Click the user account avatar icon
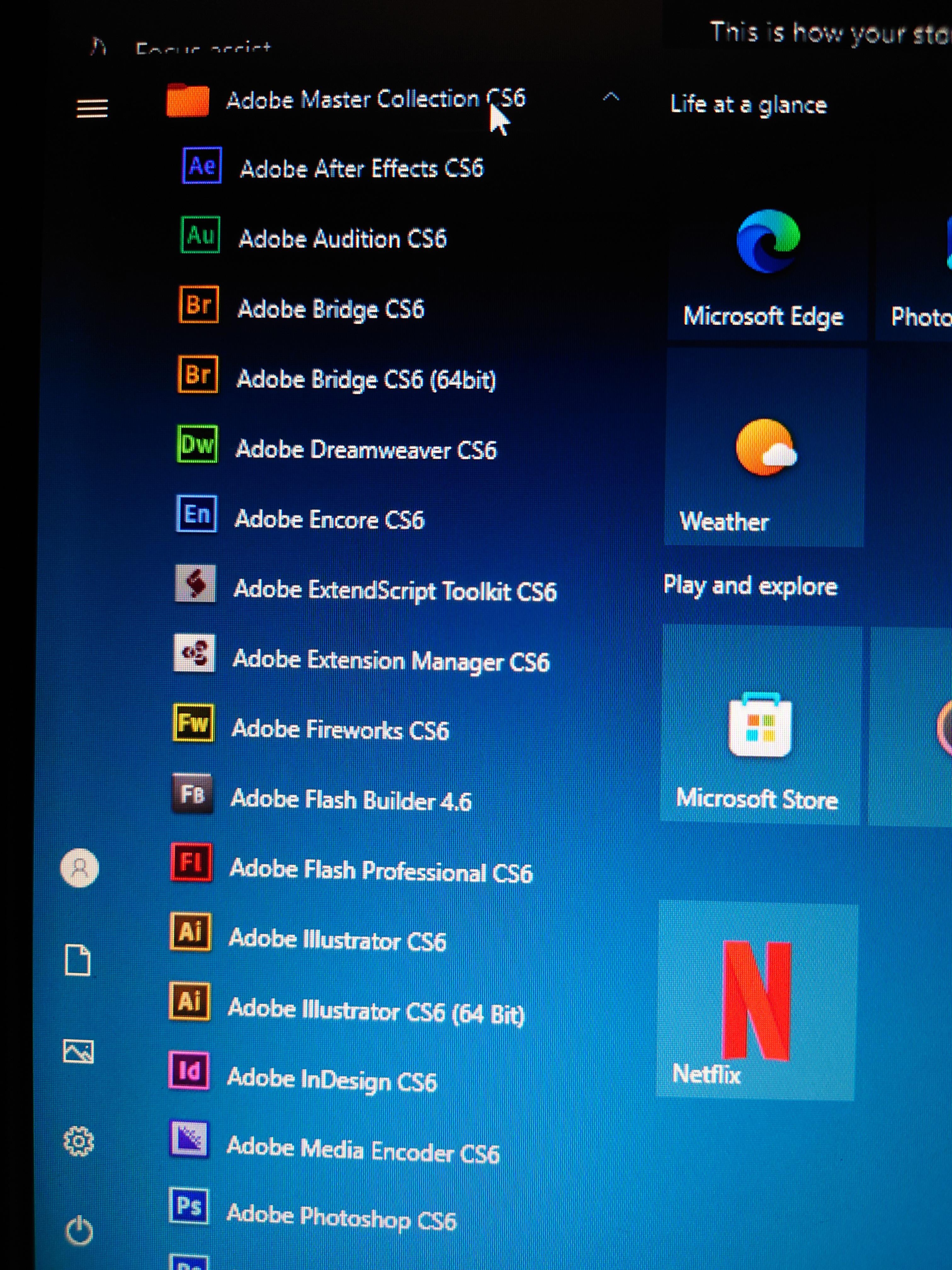This screenshot has width=952, height=1270. coord(80,867)
